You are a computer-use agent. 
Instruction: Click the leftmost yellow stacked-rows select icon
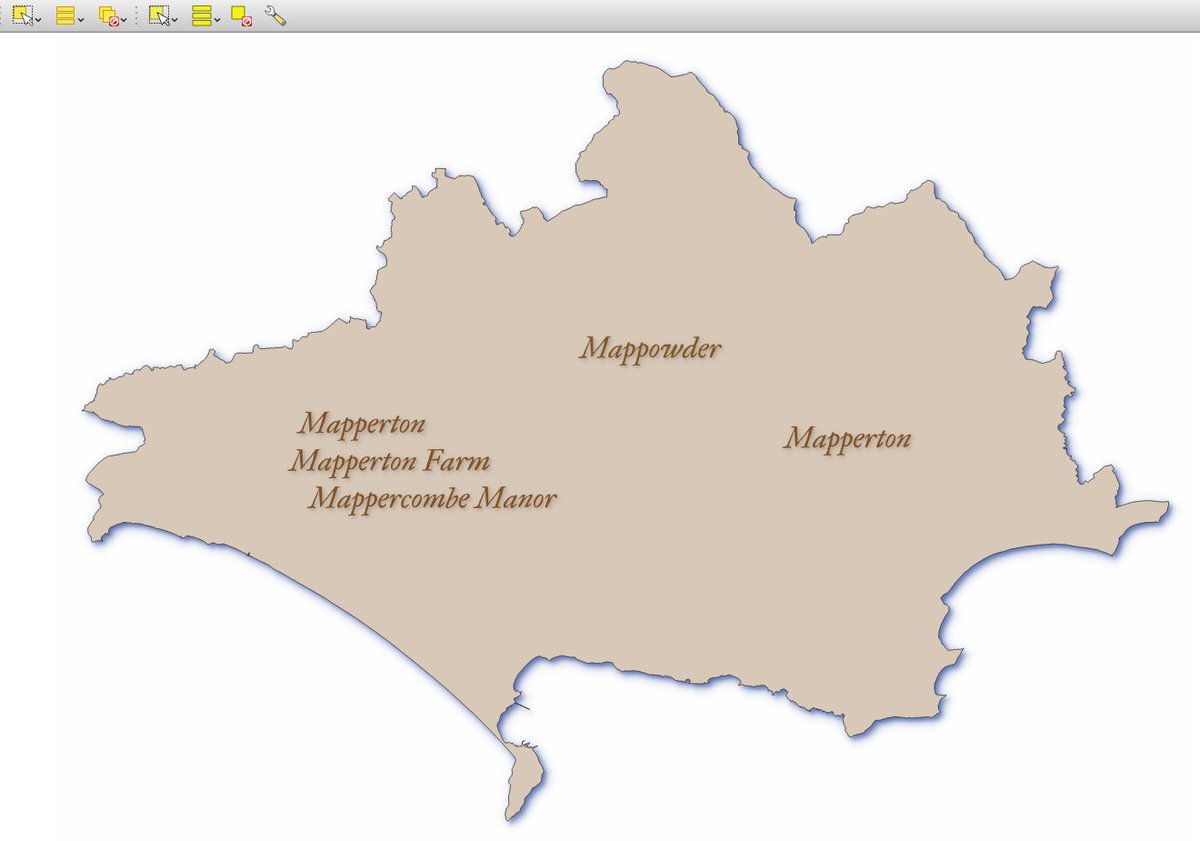pos(65,15)
